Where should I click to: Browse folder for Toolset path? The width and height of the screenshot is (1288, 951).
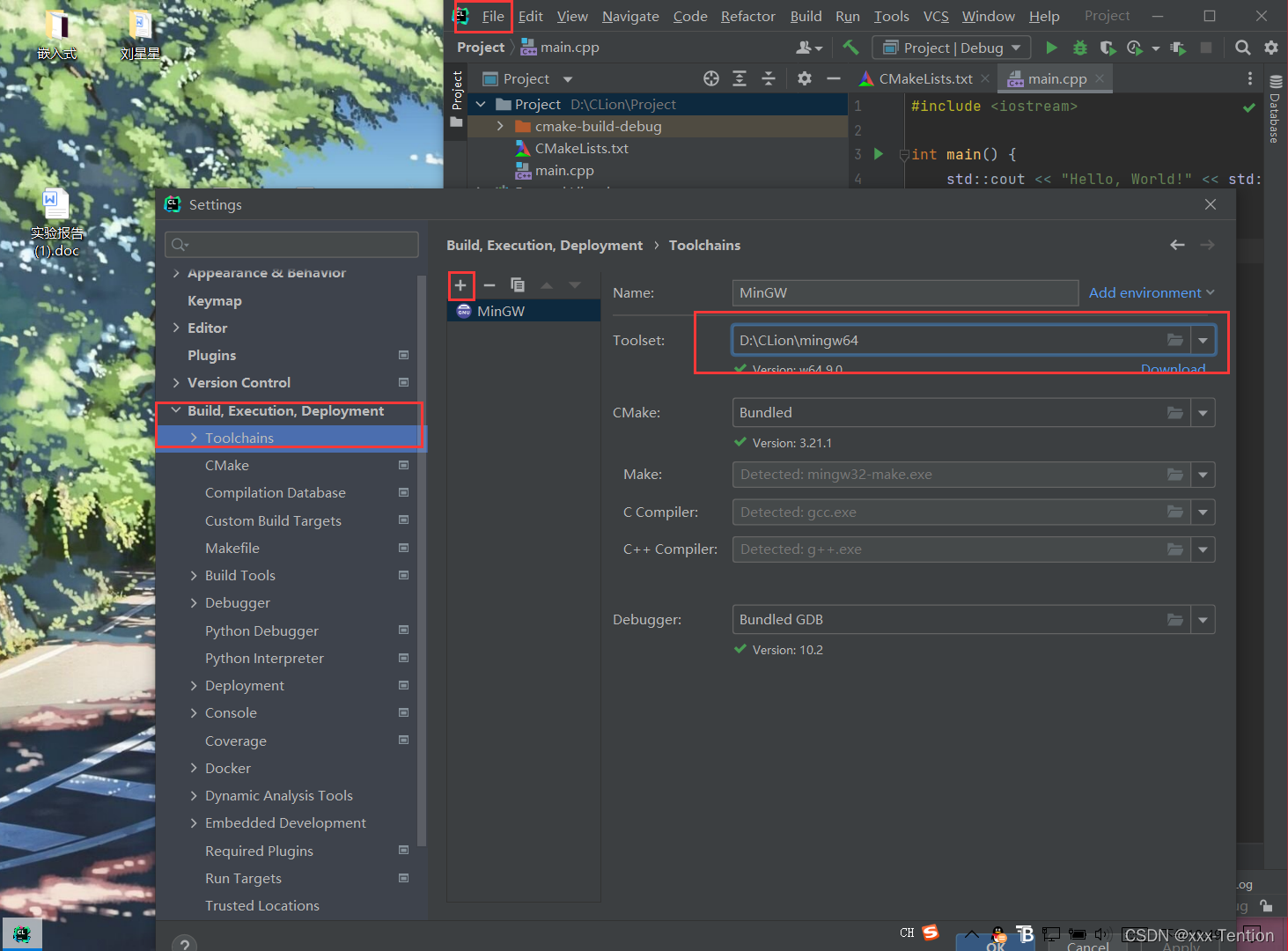tap(1174, 340)
